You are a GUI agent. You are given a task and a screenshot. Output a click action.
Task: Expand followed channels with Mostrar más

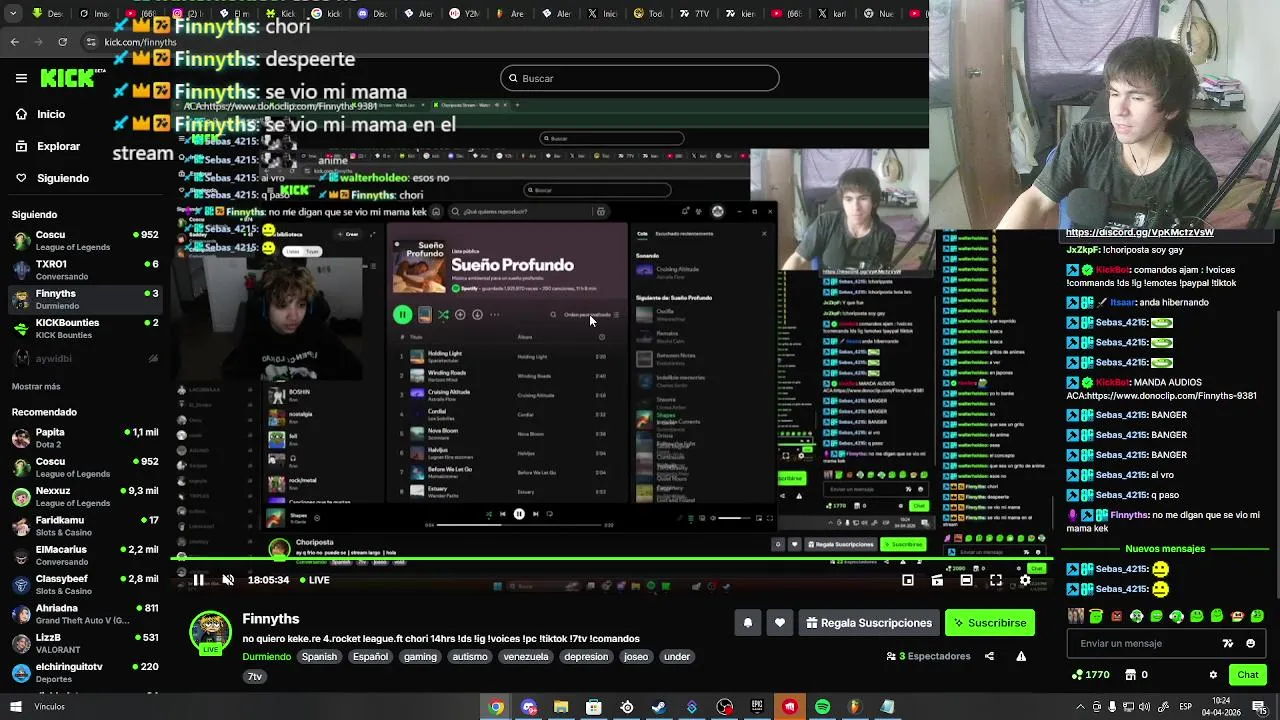pyautogui.click(x=36, y=386)
